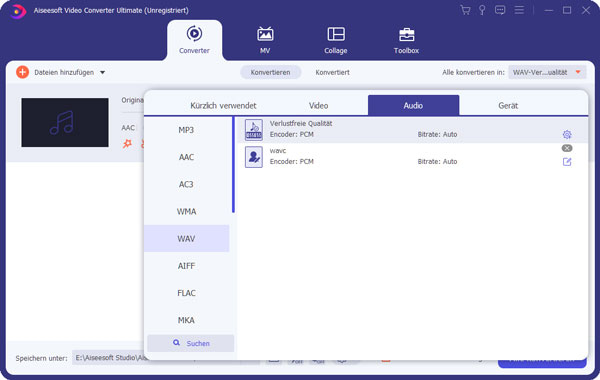
Task: Click the magic wand enhance icon
Action: click(x=127, y=144)
